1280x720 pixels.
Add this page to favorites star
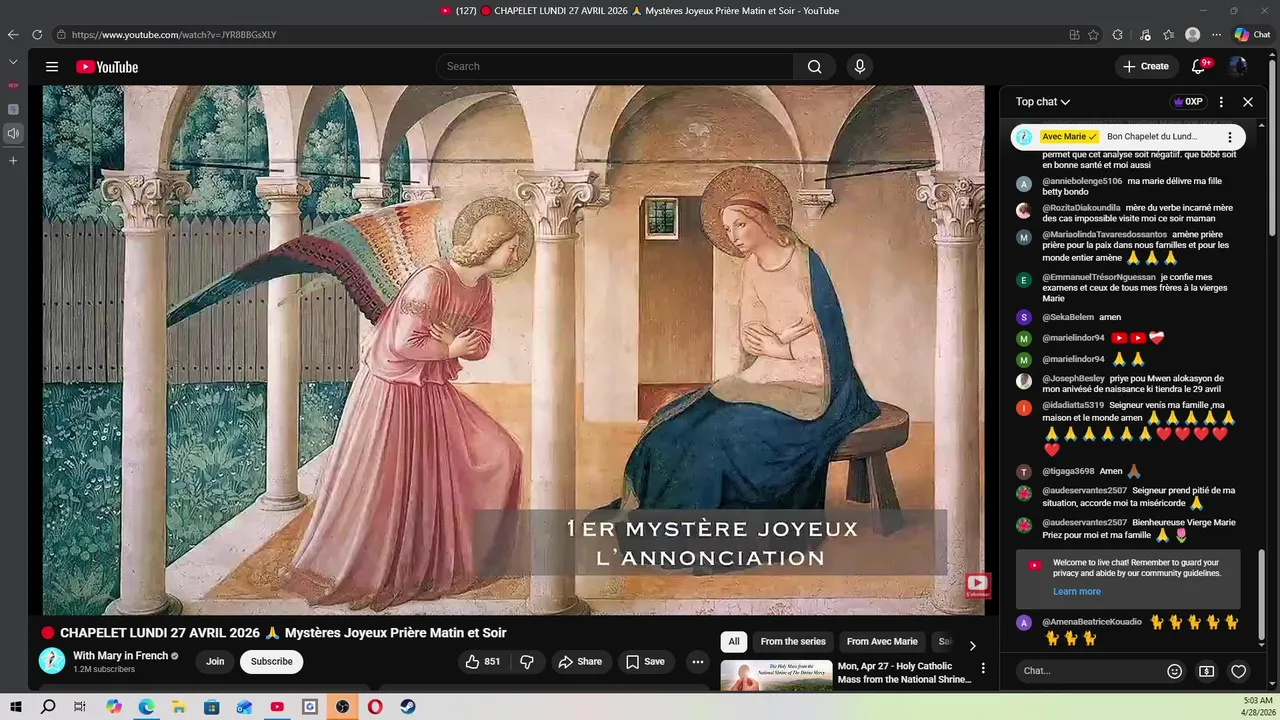point(1094,34)
